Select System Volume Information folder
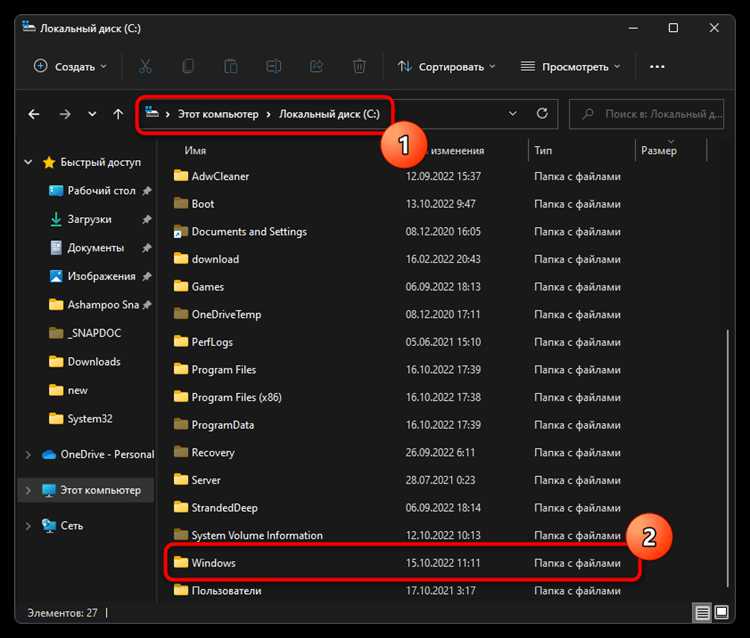Screen dimensions: 750x638 pyautogui.click(x=401, y=535)
